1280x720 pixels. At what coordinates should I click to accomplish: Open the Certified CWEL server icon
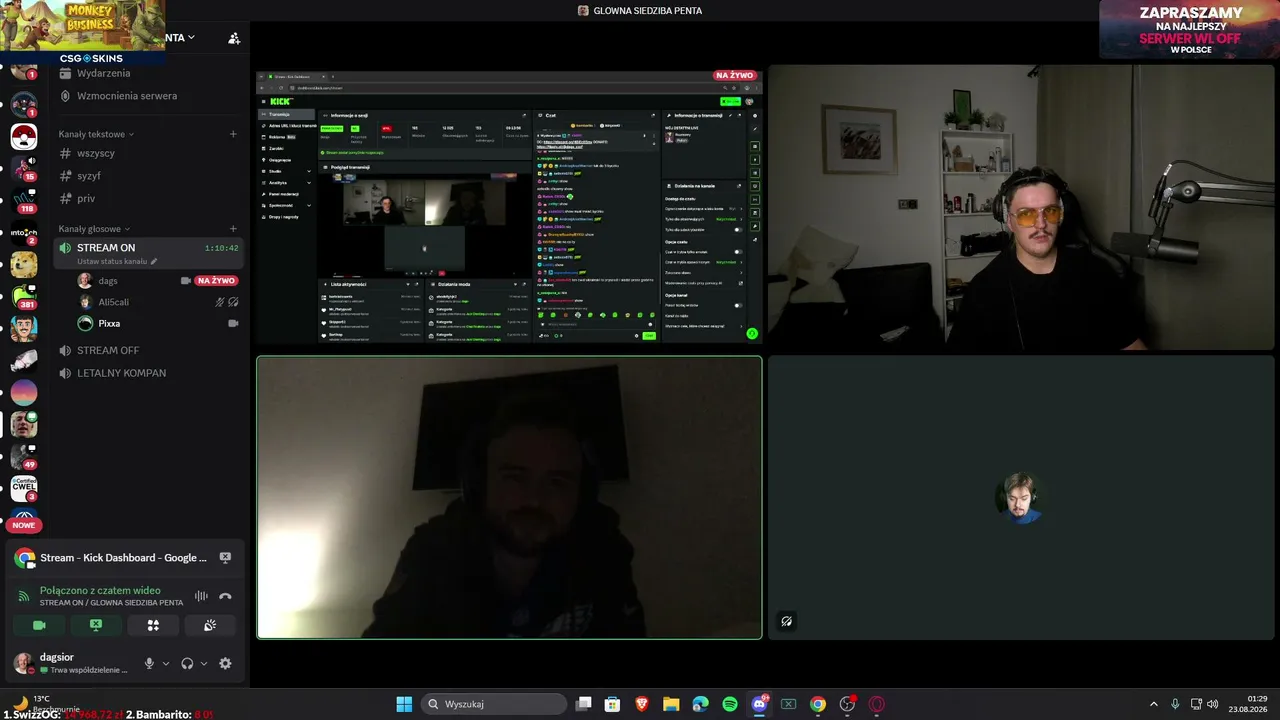tap(24, 488)
